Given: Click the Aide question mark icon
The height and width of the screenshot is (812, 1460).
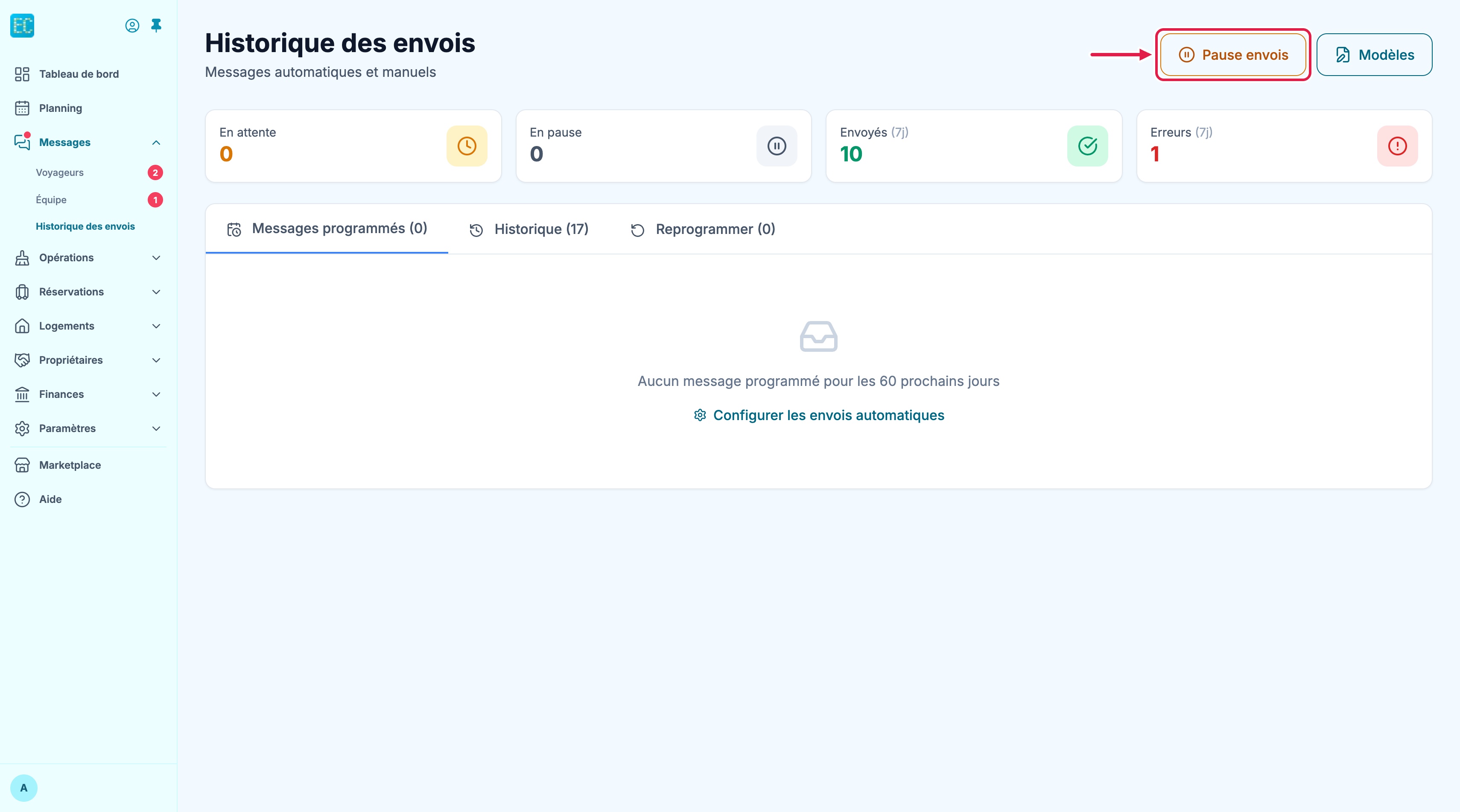Looking at the screenshot, I should point(22,499).
